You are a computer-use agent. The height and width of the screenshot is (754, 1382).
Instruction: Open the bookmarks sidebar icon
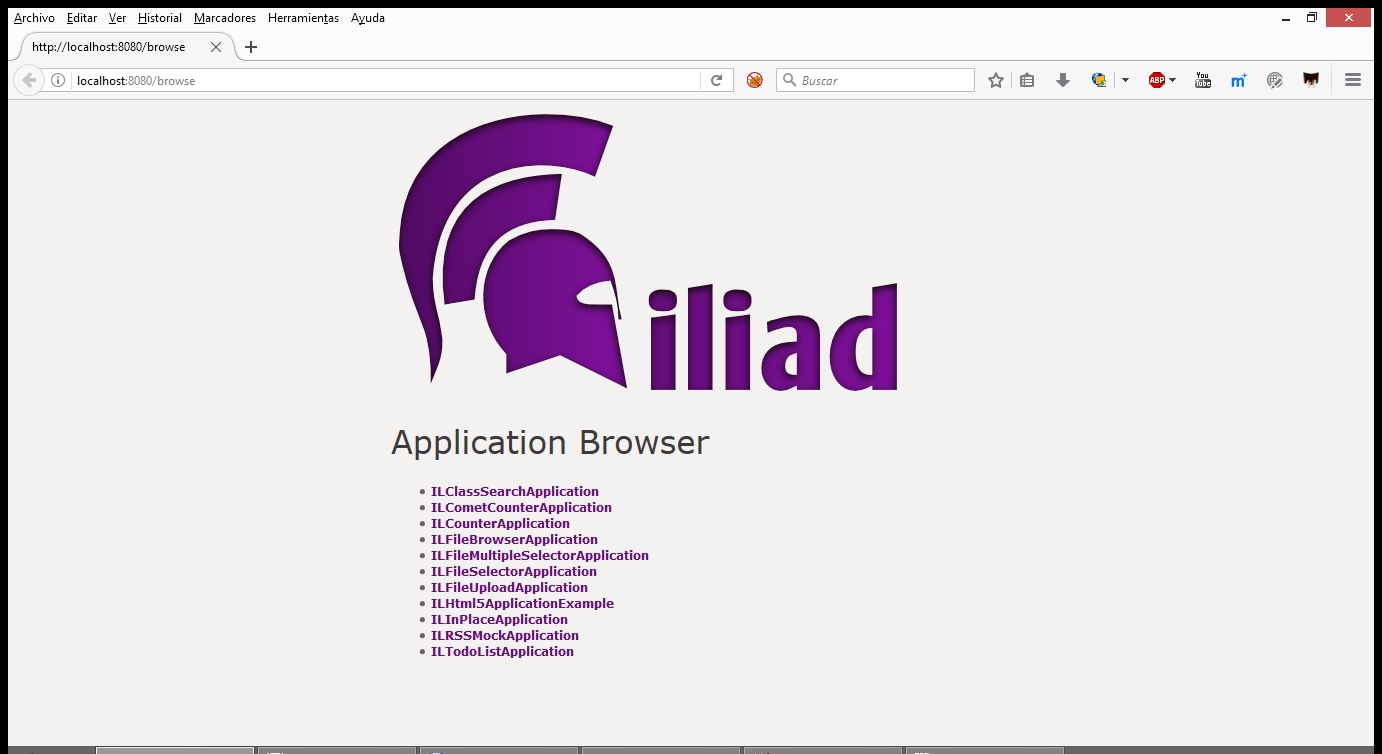1027,80
